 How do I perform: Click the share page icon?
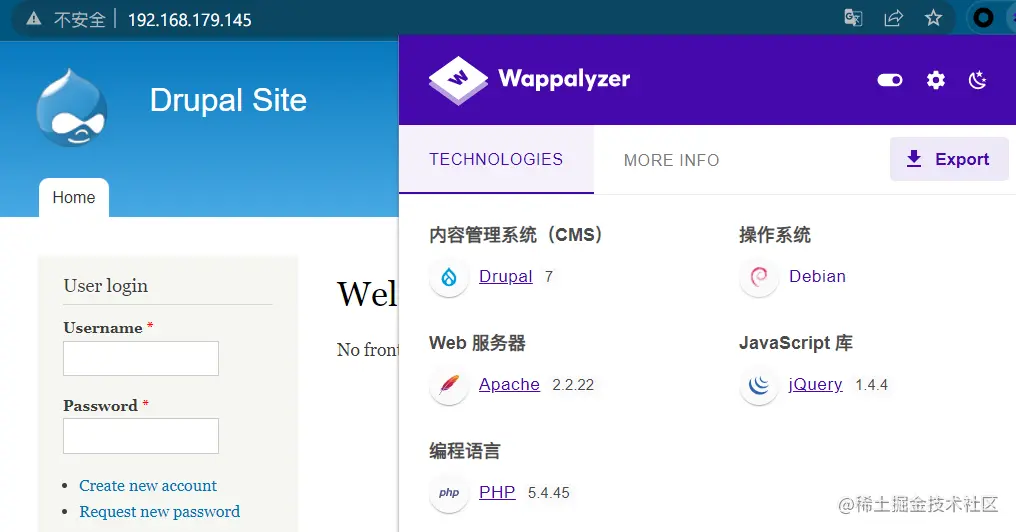coord(894,17)
